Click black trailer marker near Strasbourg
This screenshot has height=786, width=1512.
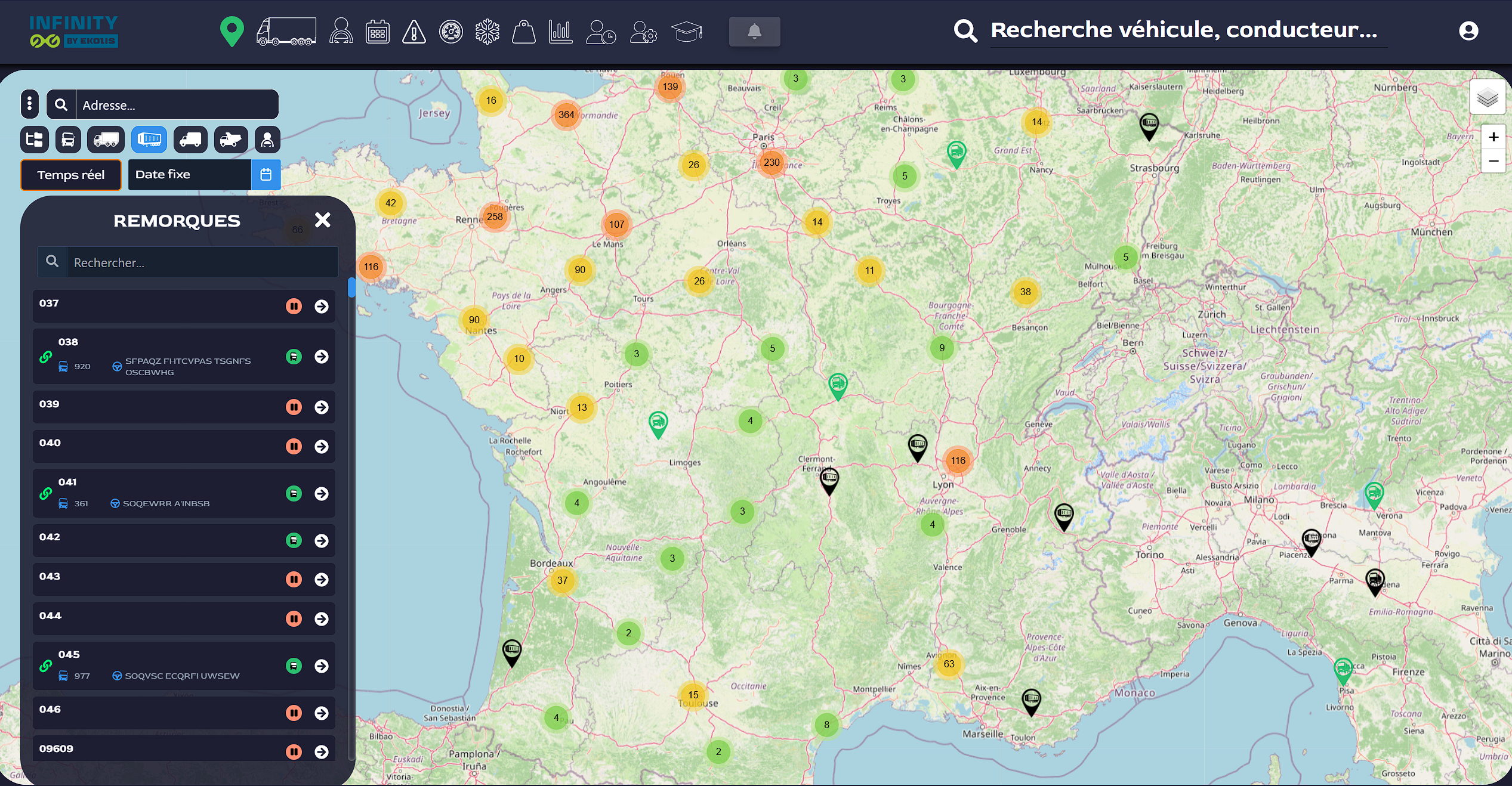(x=1149, y=126)
